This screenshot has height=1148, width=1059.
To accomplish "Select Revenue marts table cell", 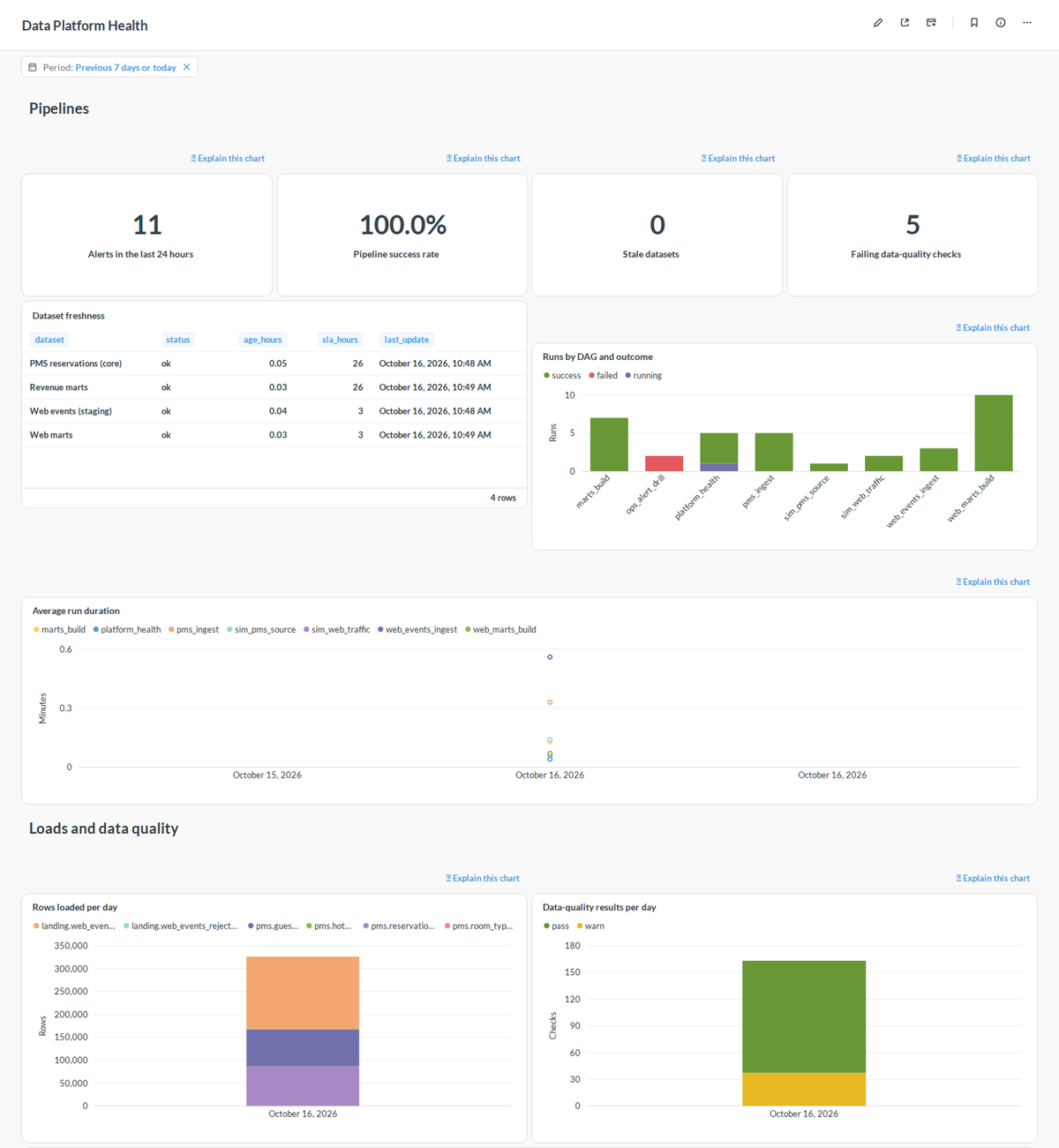I will pyautogui.click(x=58, y=387).
